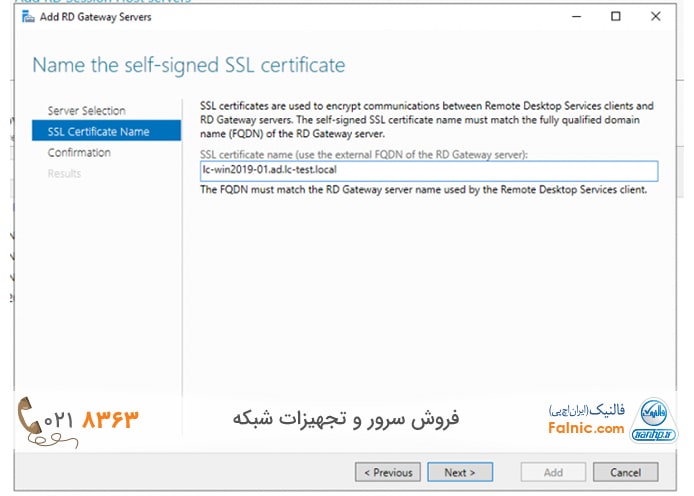Click the heading Name the self-signed SSL certificate
This screenshot has width=694, height=496.
[189, 66]
